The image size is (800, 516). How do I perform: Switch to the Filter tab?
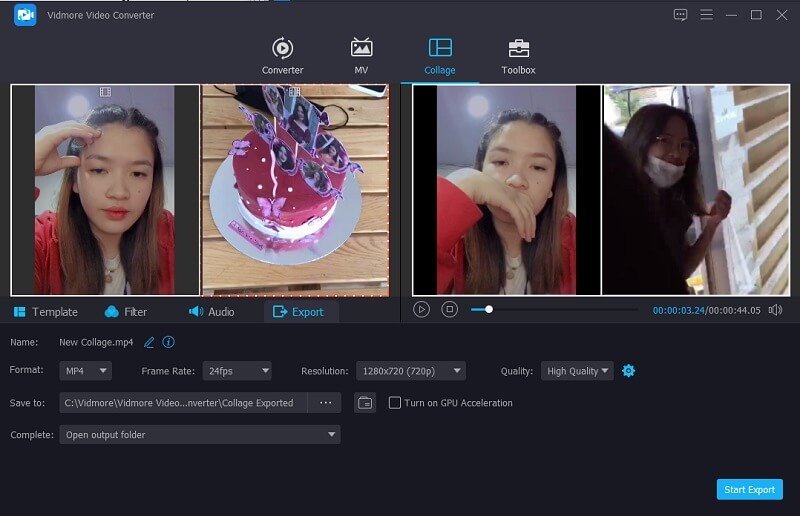[x=125, y=312]
